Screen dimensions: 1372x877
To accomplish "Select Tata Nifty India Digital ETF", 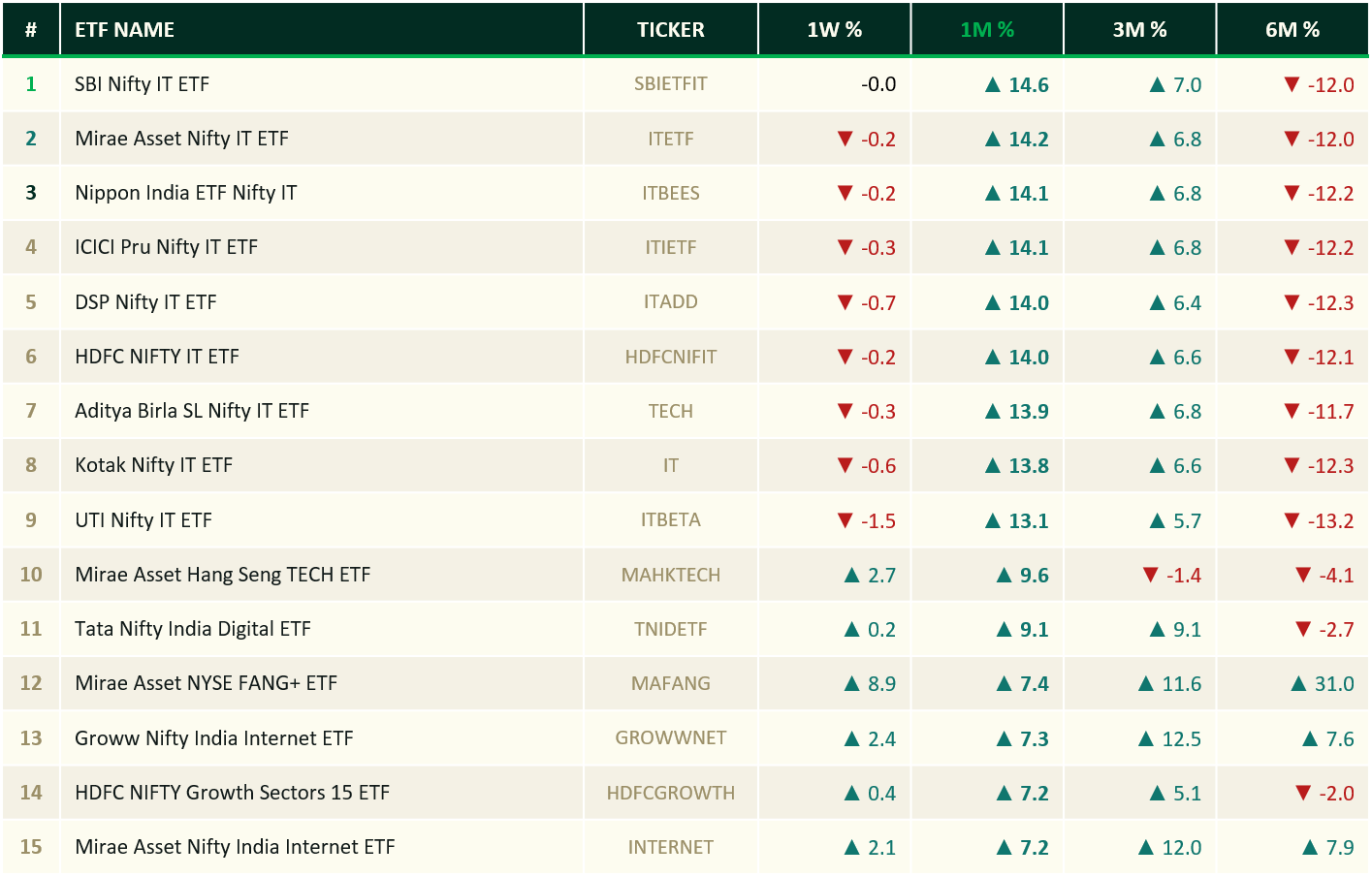I will pos(193,629).
